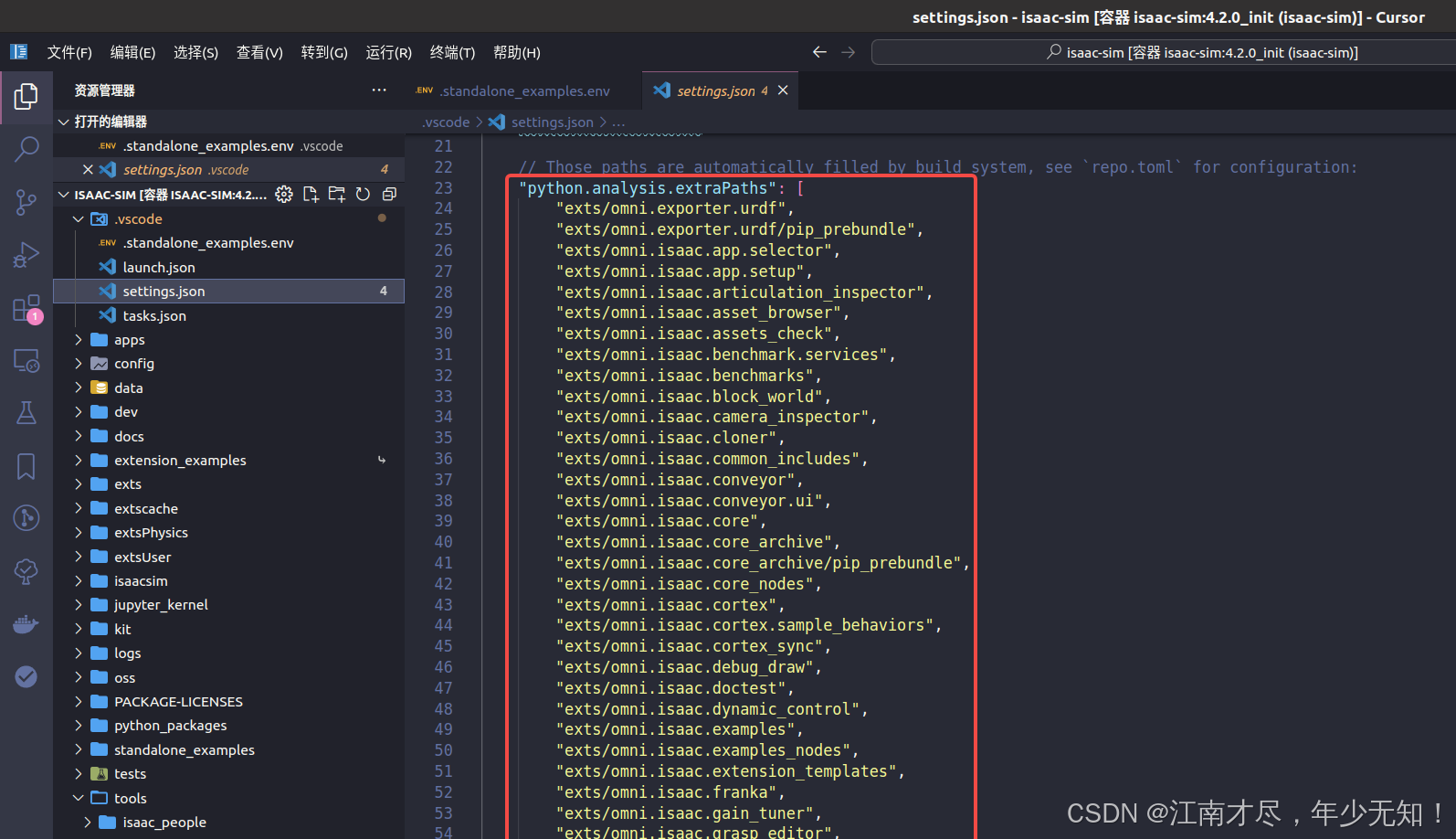Select .standalone_examples.env in open editors

click(228, 146)
